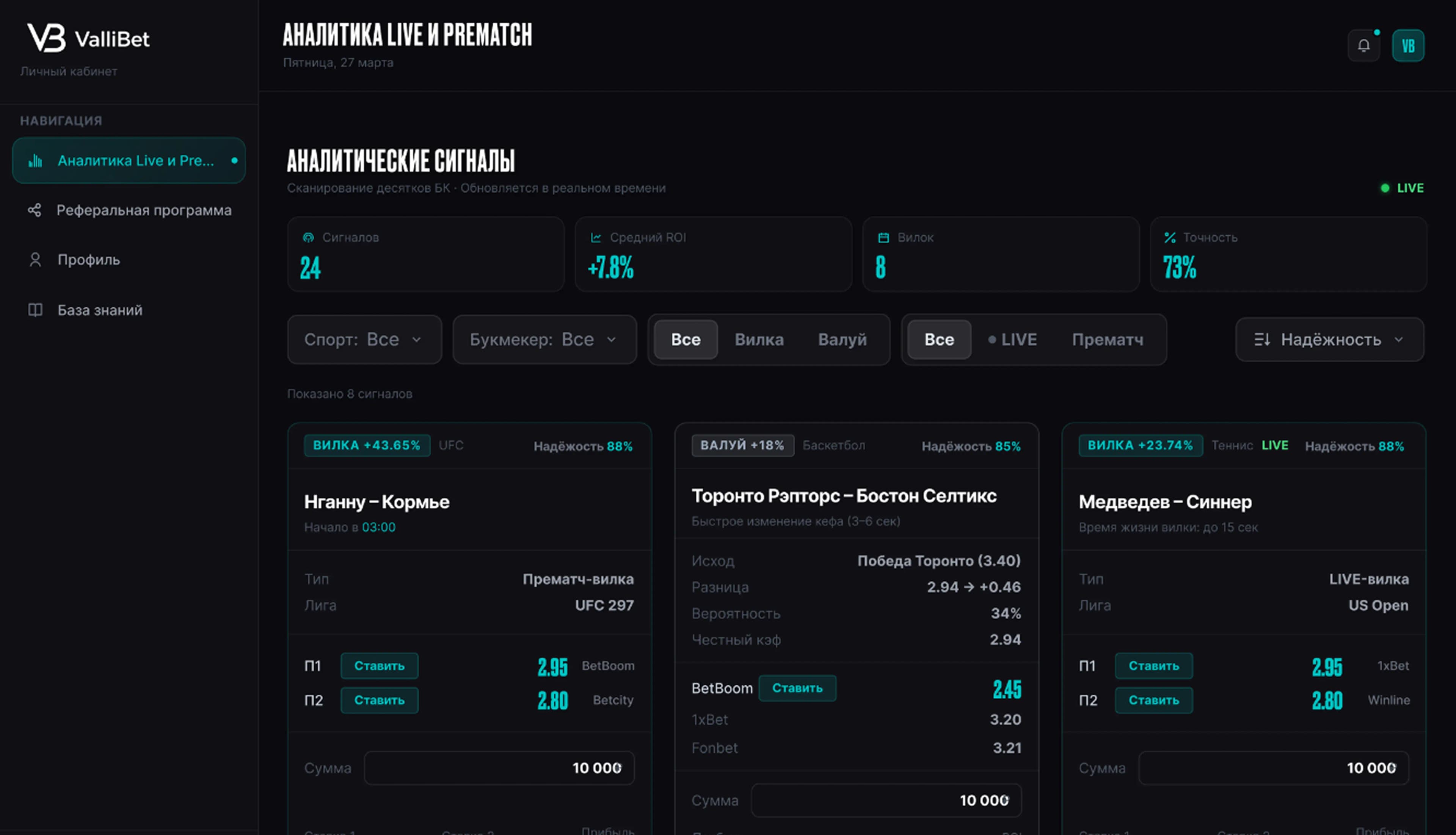The height and width of the screenshot is (835, 1456).
Task: Click the Профиль person icon
Action: coord(35,260)
